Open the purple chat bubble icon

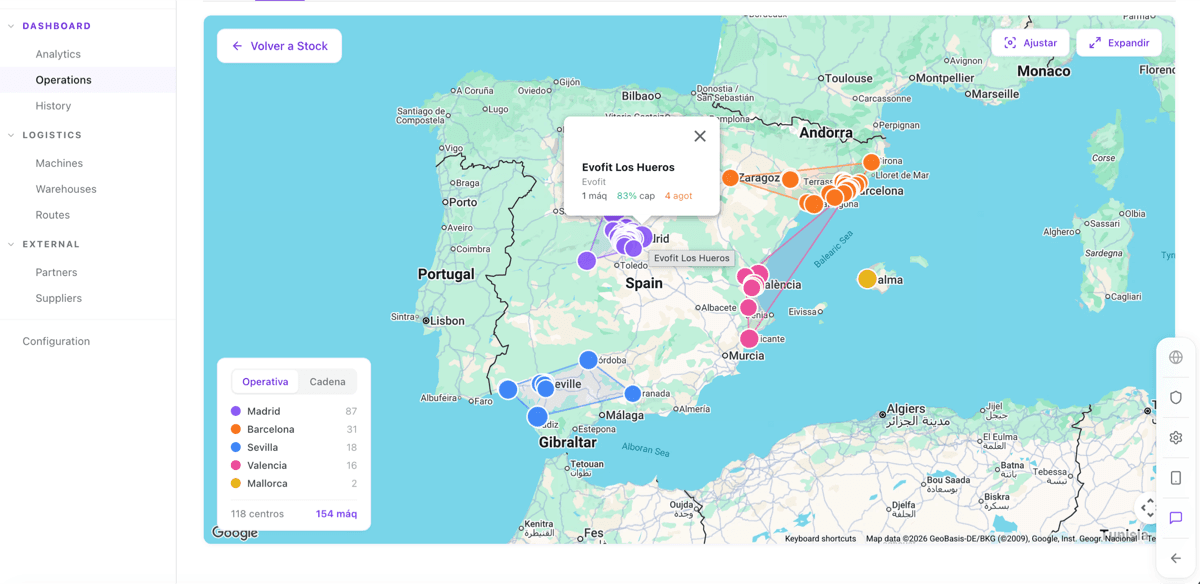(1176, 518)
